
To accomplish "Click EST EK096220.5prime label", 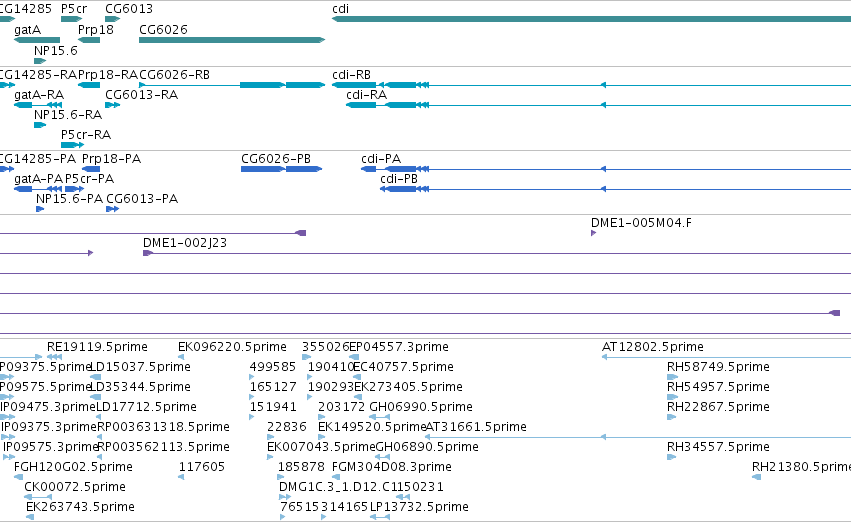I will tap(232, 347).
